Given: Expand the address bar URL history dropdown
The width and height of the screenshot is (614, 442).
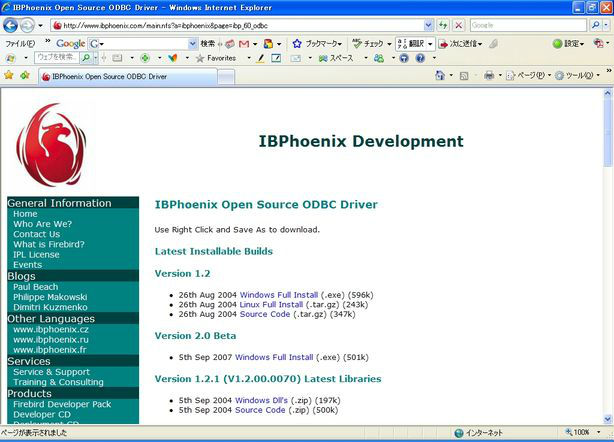Looking at the screenshot, I should pos(428,25).
